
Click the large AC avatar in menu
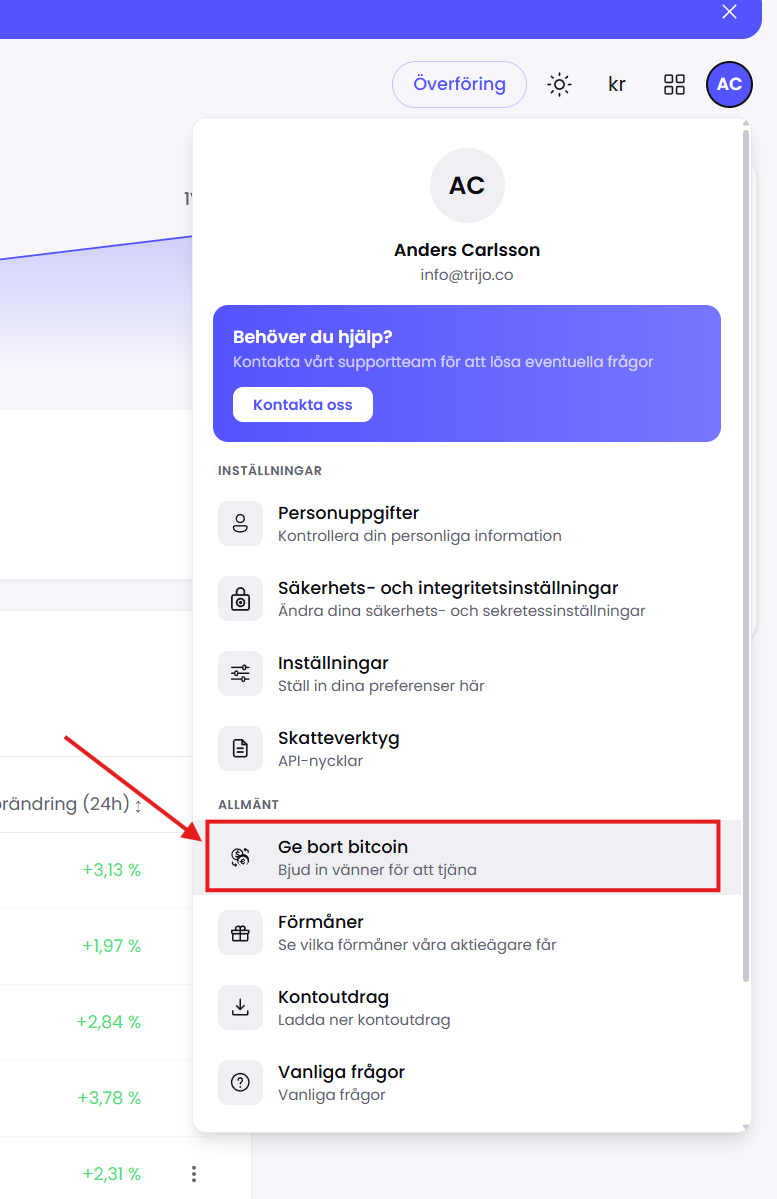click(467, 185)
